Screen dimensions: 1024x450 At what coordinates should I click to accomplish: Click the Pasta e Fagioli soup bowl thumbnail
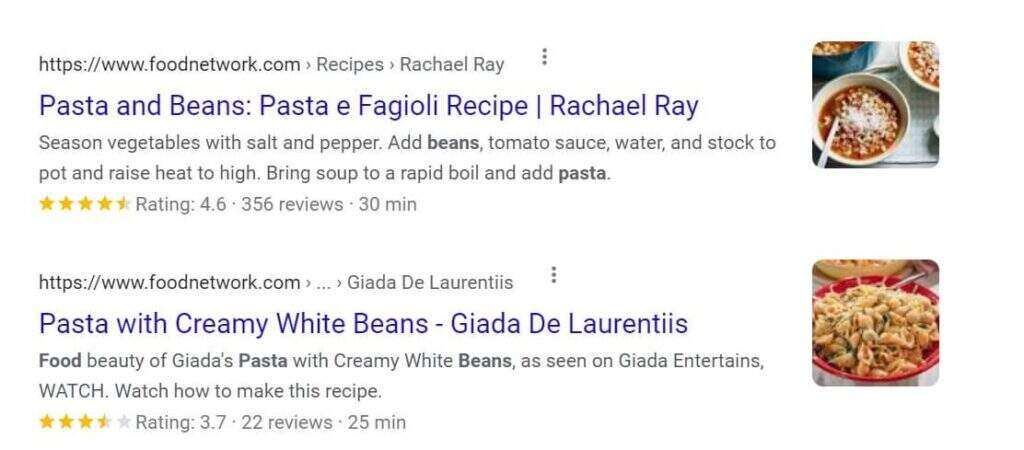(x=875, y=104)
